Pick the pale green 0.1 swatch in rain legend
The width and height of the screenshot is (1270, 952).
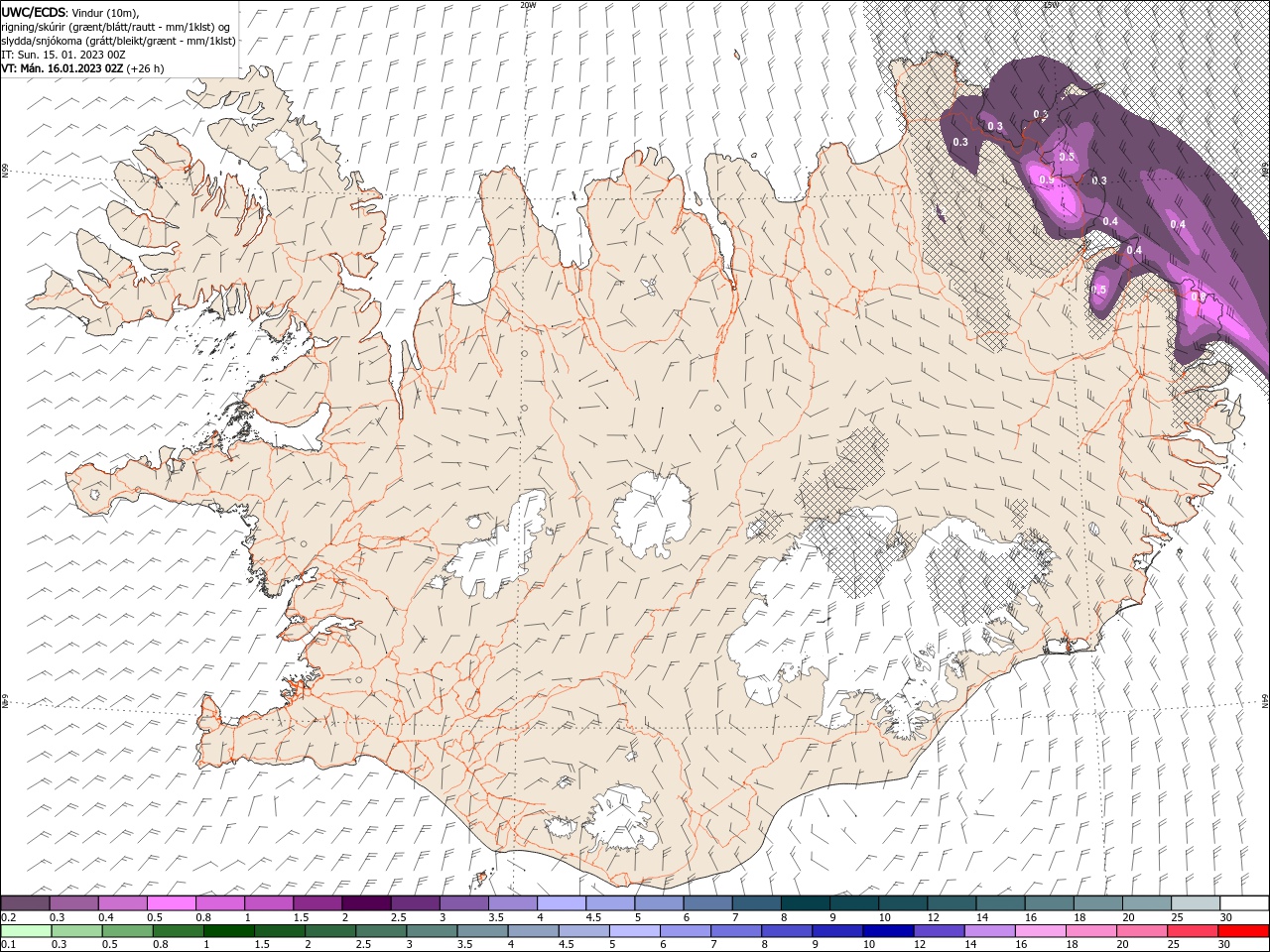click(x=26, y=930)
